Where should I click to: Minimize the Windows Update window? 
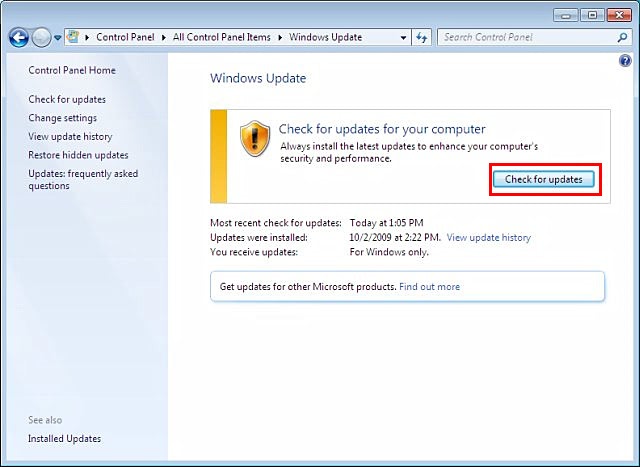pos(565,16)
